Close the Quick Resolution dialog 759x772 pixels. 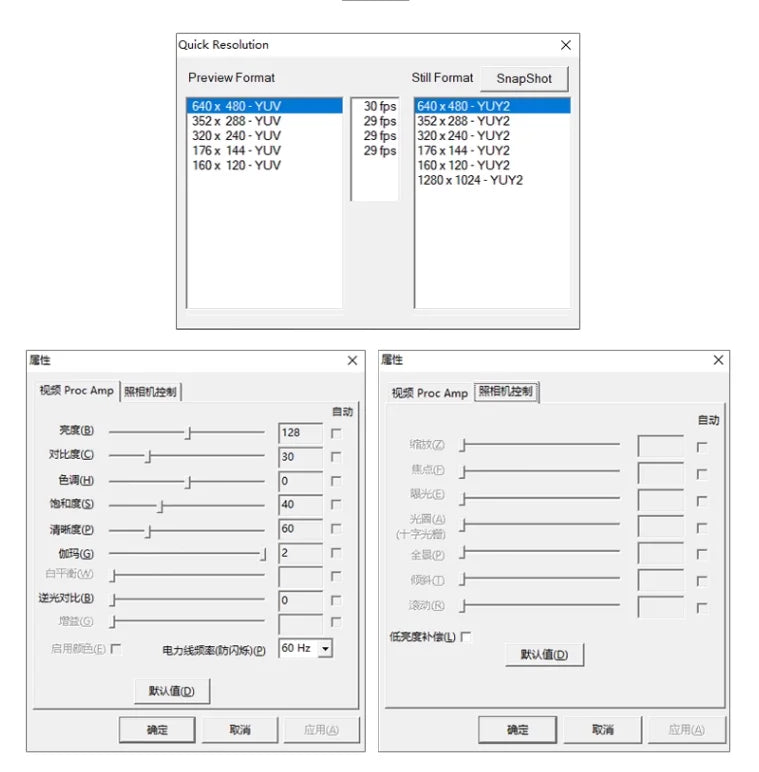[566, 45]
